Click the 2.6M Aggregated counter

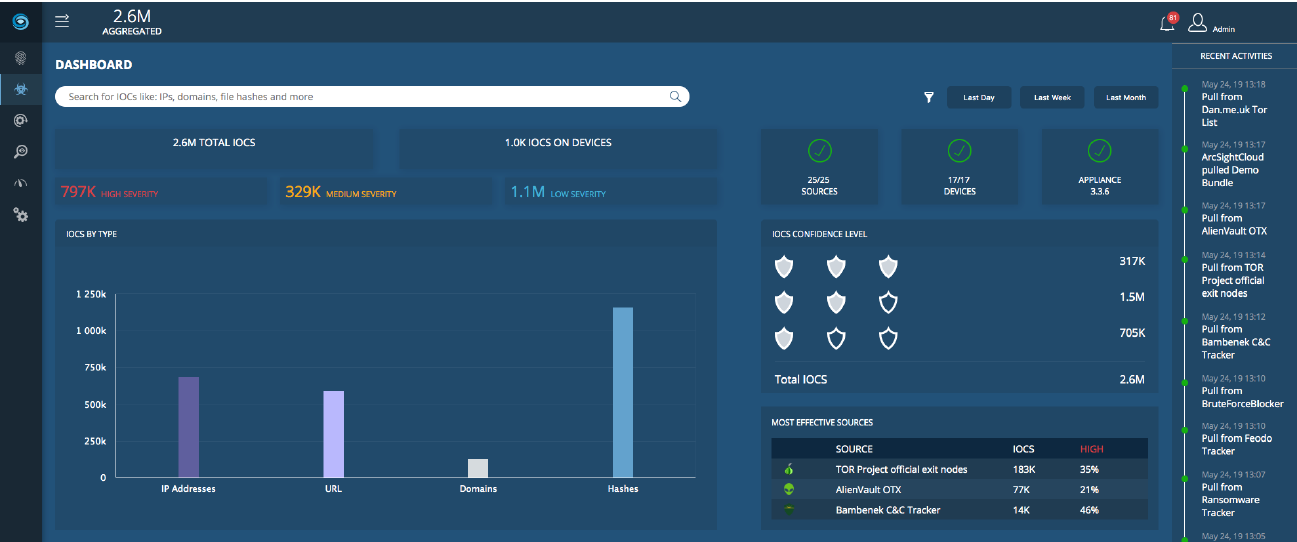(132, 21)
